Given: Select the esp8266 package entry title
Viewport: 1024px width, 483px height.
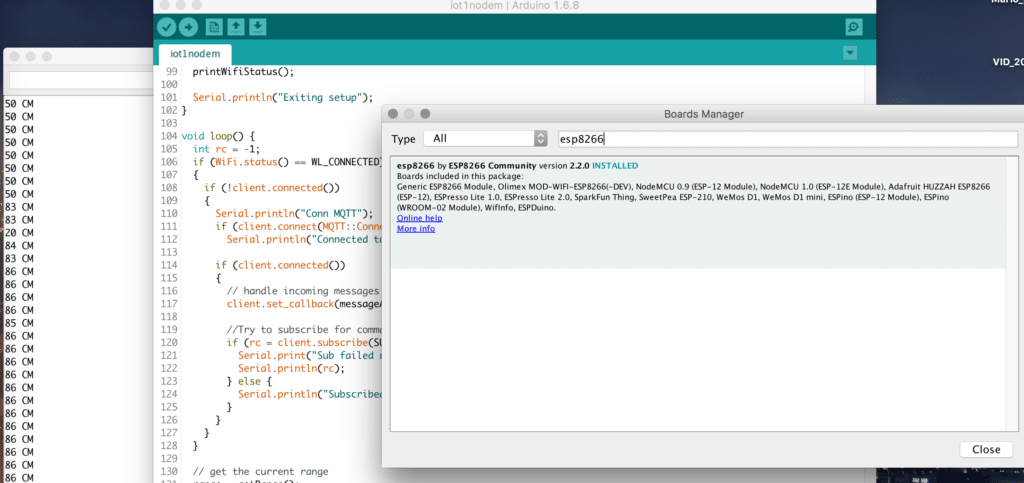Looking at the screenshot, I should (x=415, y=166).
